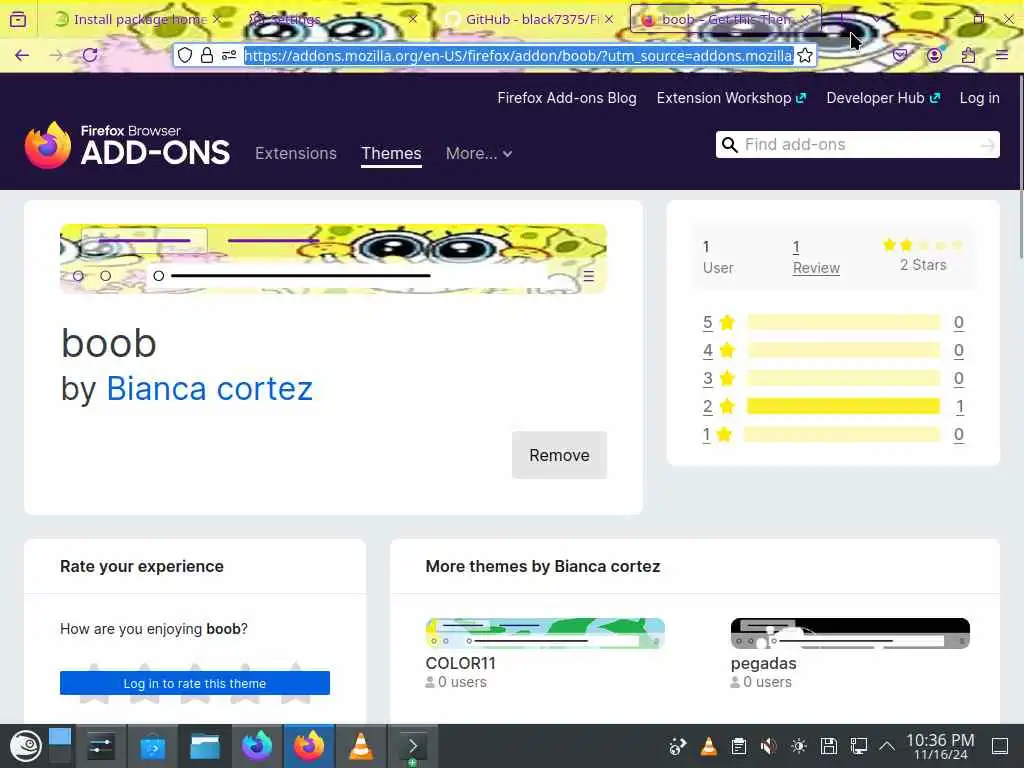Bookmark this page with the star icon
1024x768 pixels.
[x=805, y=56]
